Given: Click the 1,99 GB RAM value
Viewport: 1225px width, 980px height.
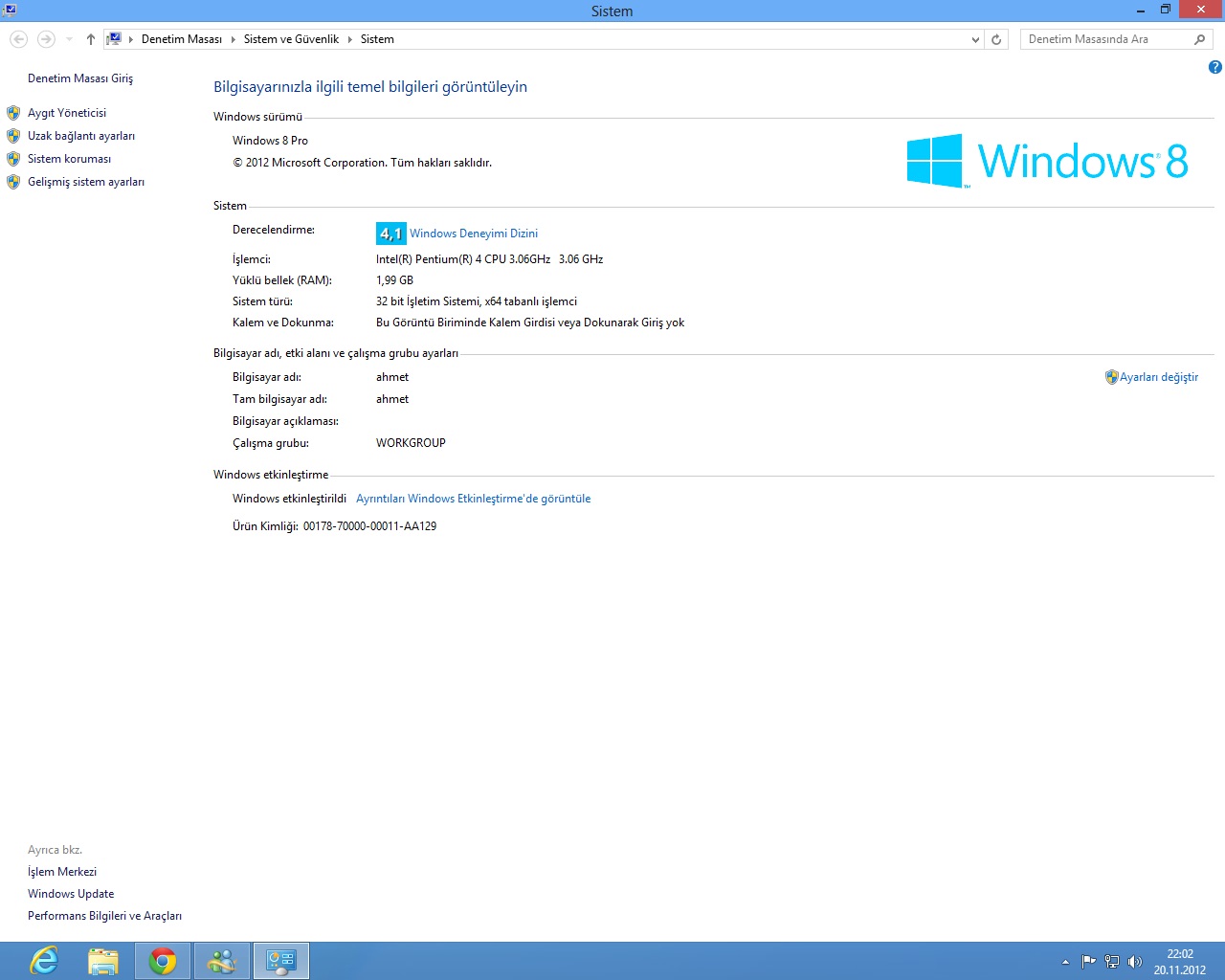Looking at the screenshot, I should (394, 280).
